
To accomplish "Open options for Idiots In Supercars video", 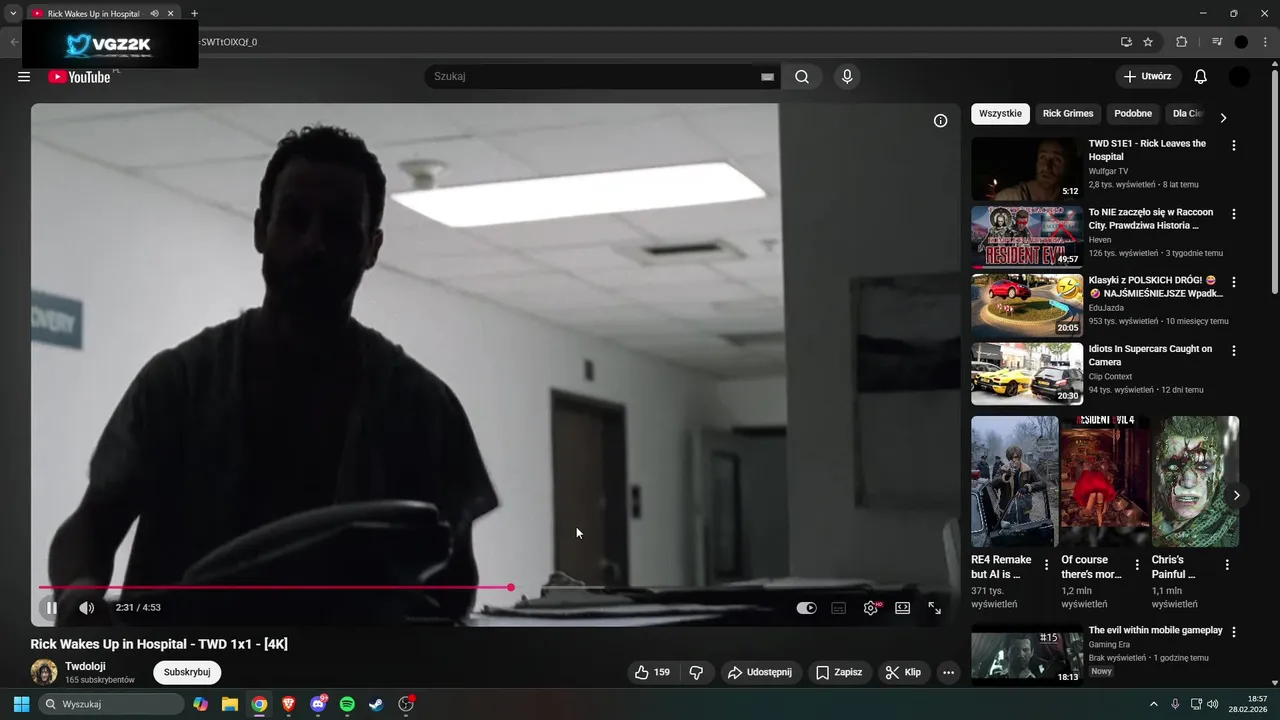I will (1234, 351).
